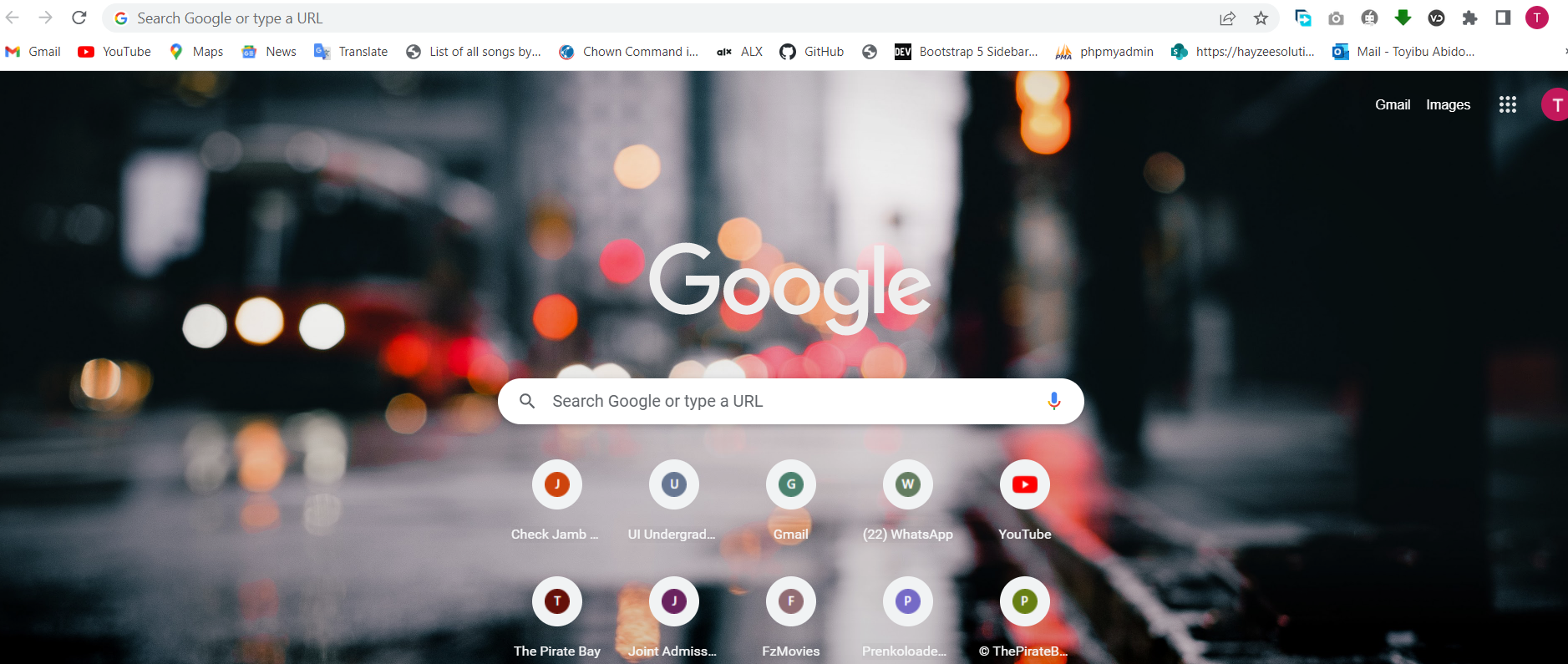Viewport: 1568px width, 664px height.
Task: Open the GitHub bookmark
Action: tap(812, 52)
